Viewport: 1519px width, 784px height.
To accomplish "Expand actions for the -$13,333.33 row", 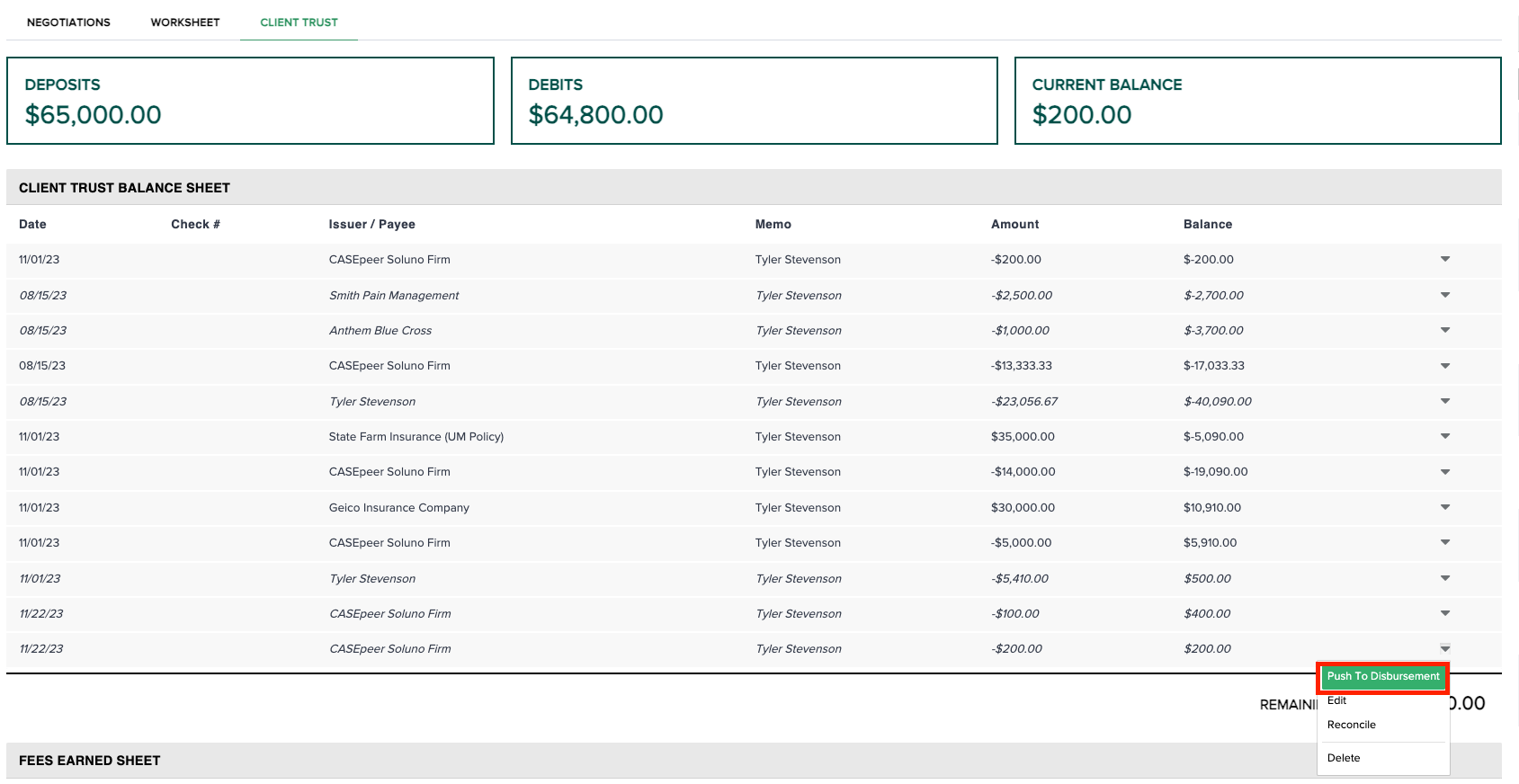I will [x=1445, y=366].
